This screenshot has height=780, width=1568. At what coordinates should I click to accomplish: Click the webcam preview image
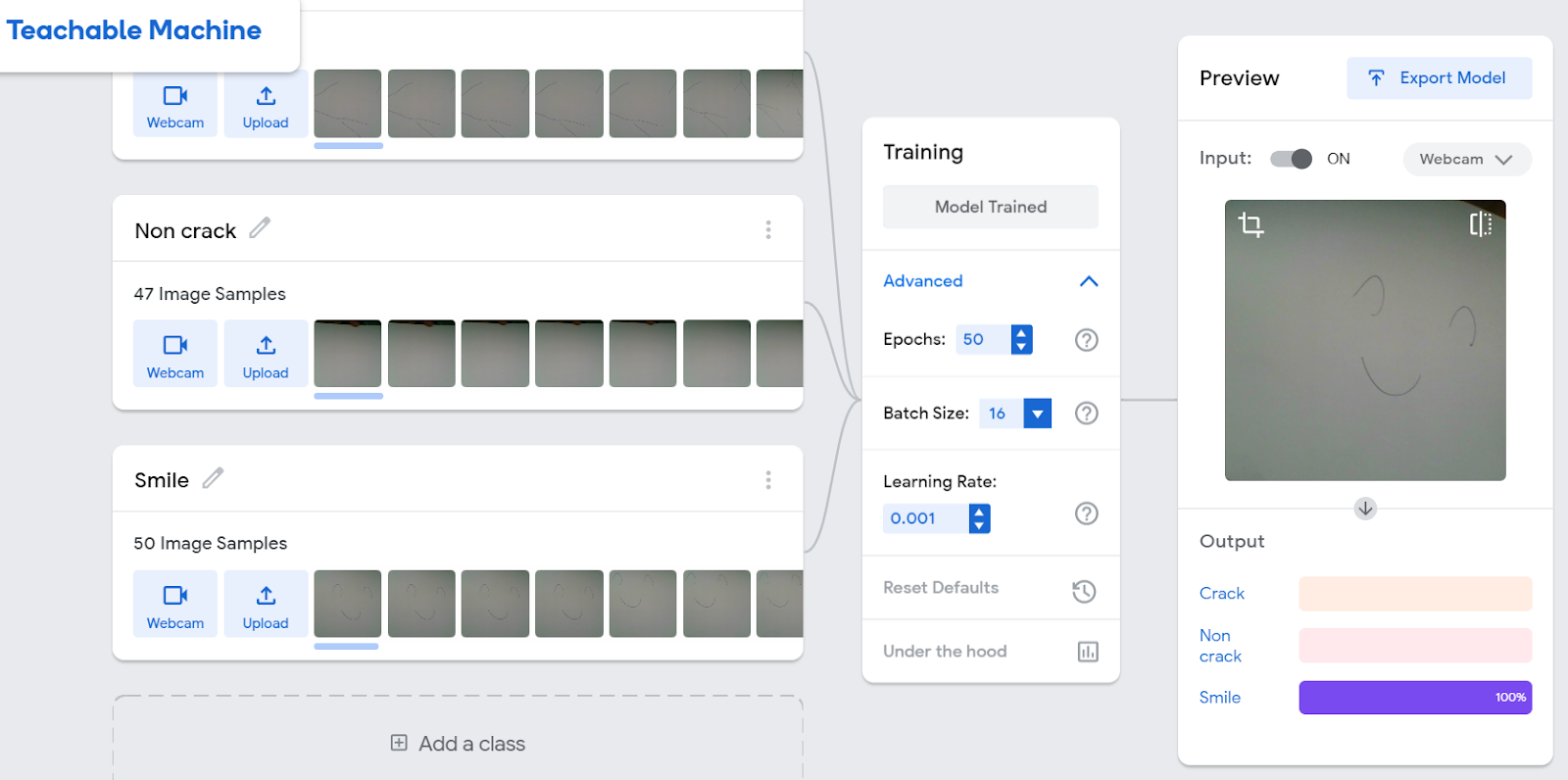click(x=1365, y=340)
